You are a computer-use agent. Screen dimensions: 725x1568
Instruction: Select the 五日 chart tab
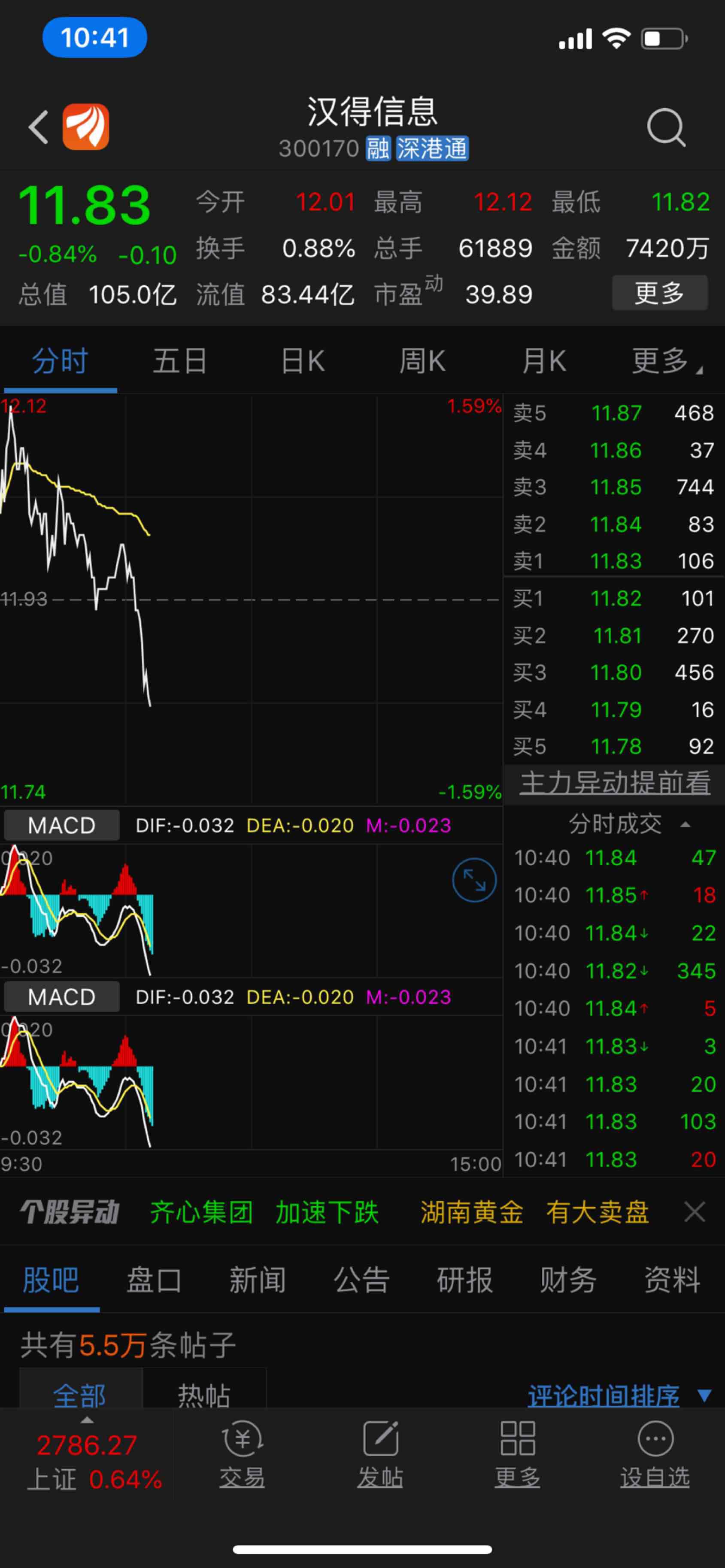click(180, 361)
